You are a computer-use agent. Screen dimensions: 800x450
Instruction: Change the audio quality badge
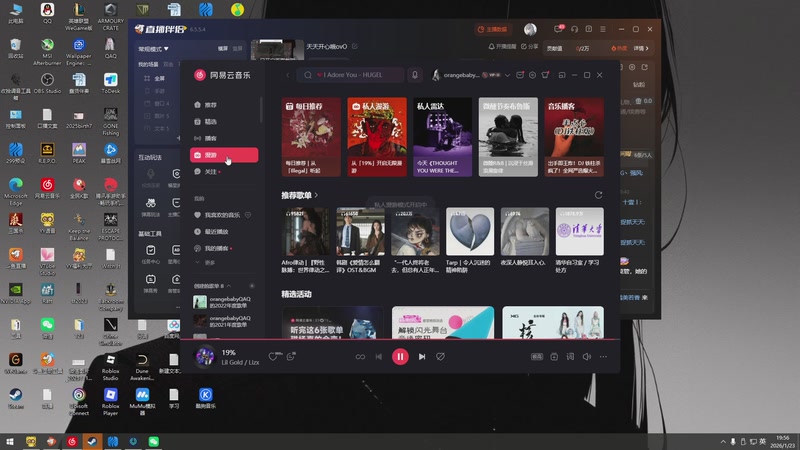(x=537, y=357)
